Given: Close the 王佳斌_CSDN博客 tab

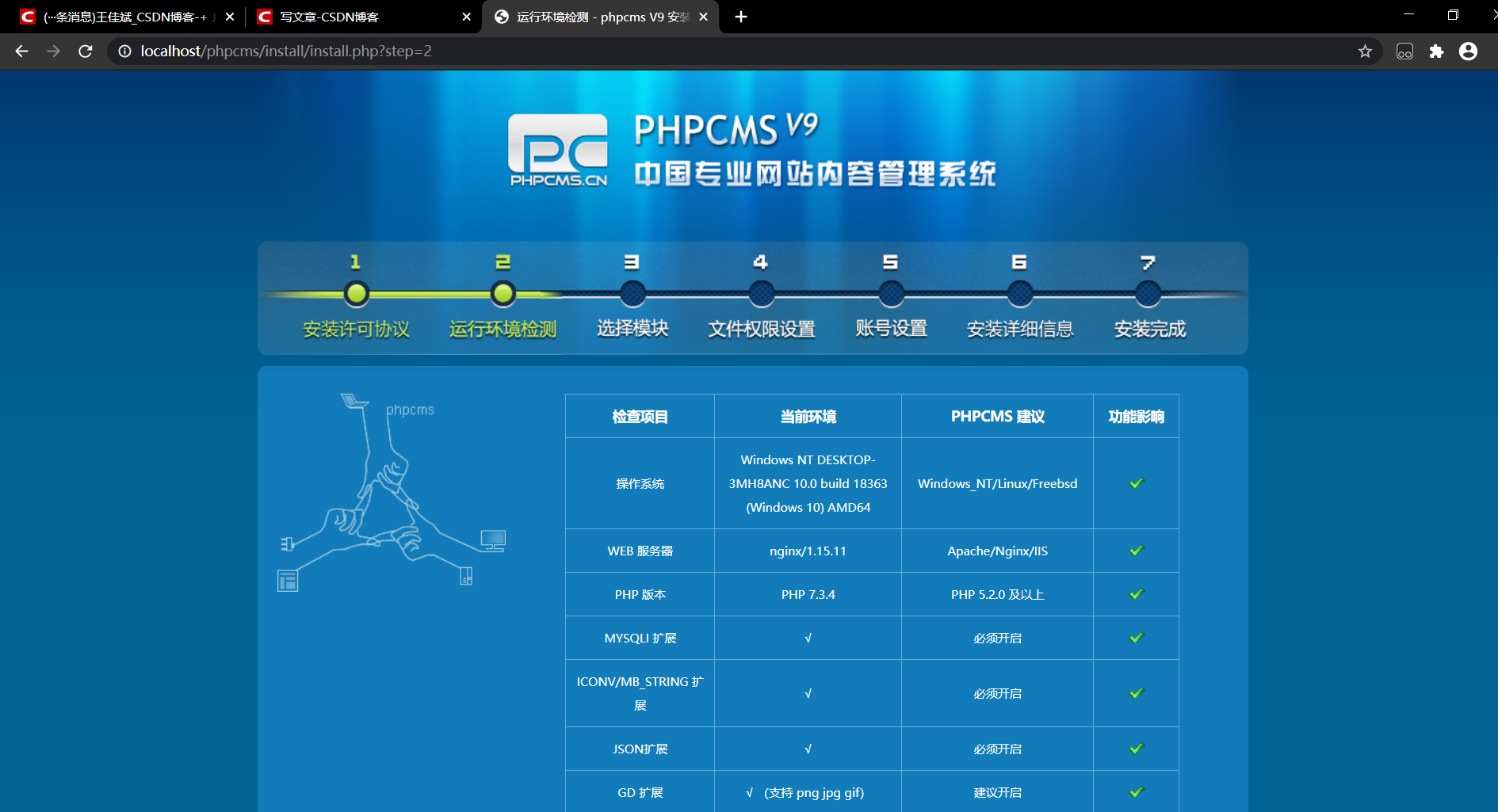Looking at the screenshot, I should click(x=230, y=17).
